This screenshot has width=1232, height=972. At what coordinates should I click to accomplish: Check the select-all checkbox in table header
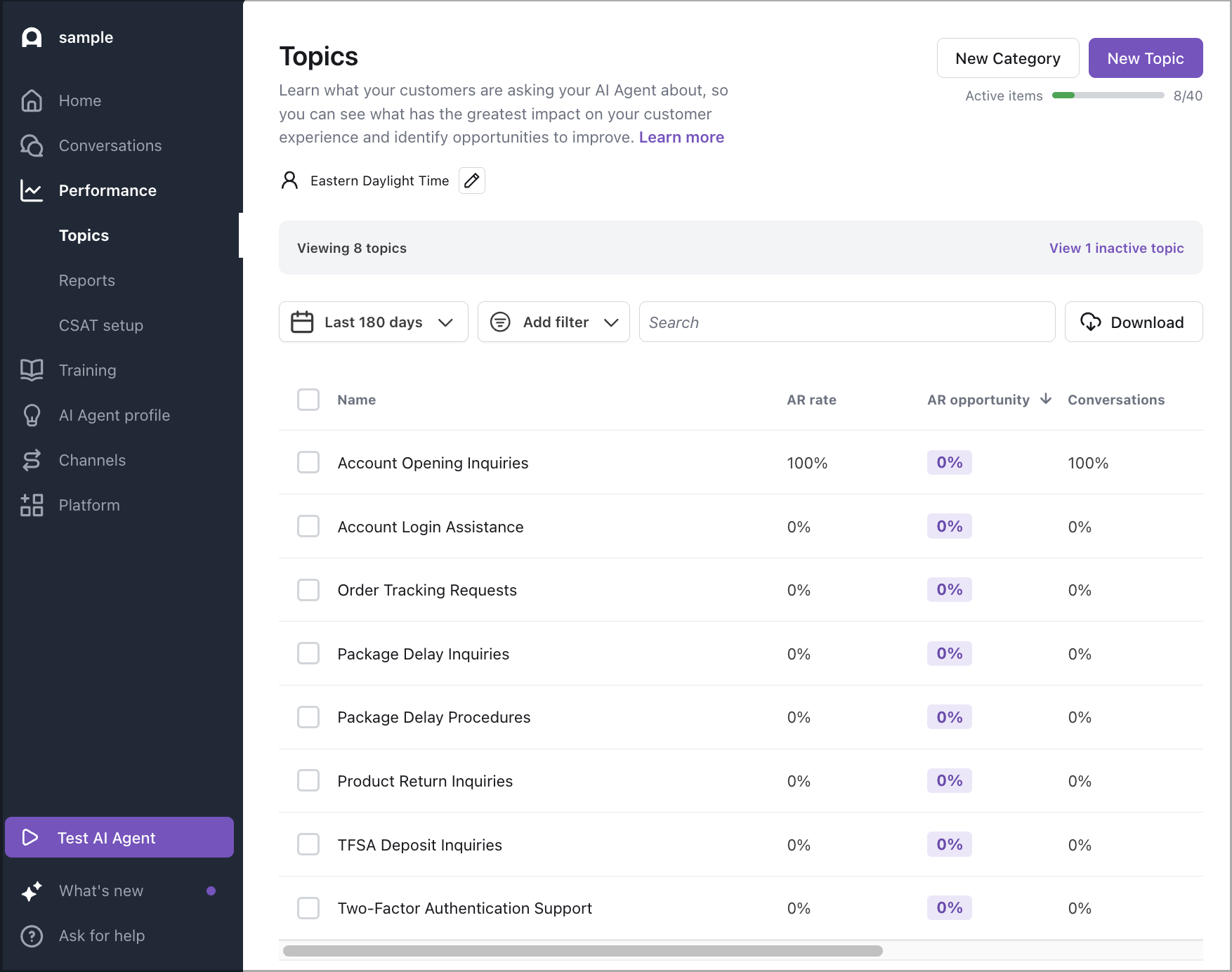308,400
